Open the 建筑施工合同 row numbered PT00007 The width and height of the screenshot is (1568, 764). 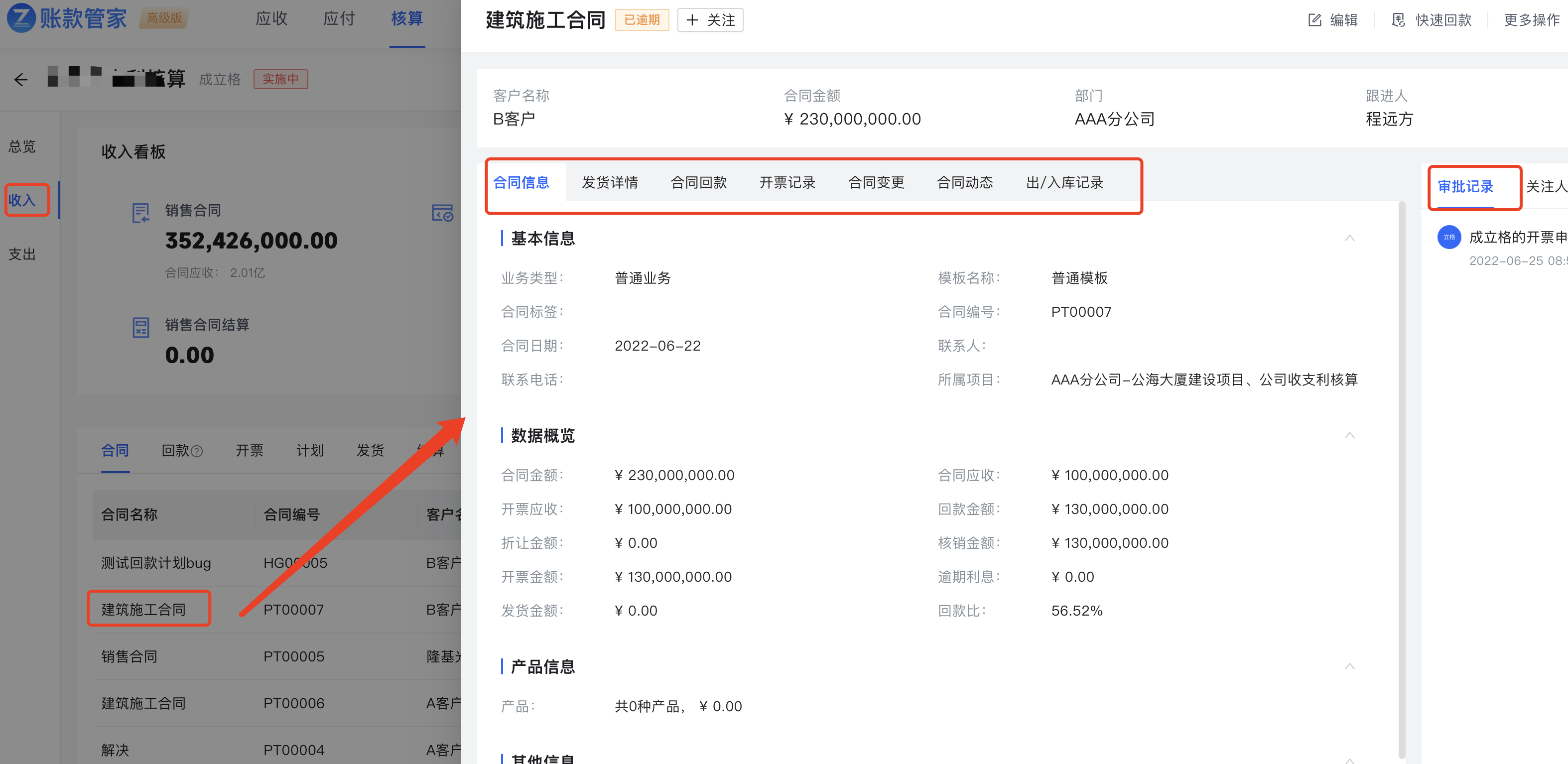point(277,610)
